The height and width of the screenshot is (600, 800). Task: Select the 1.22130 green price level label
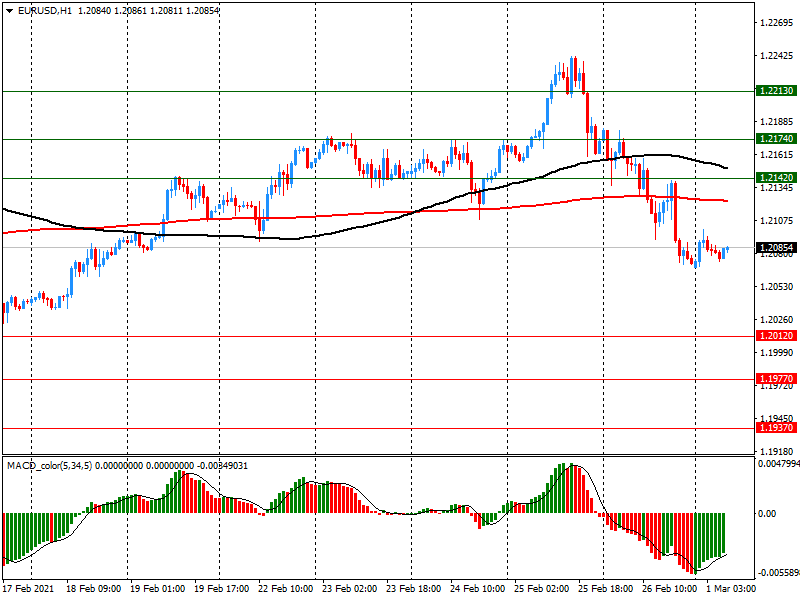(777, 91)
